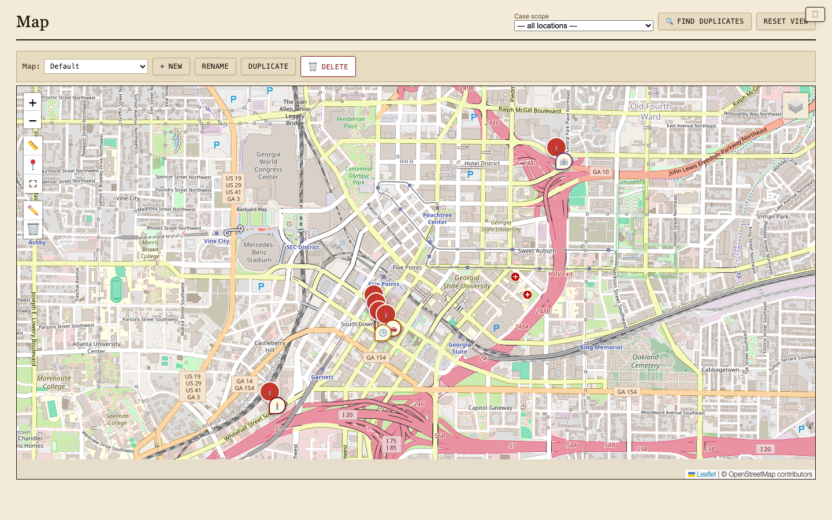
Task: Click the Georgia World Congress Center label
Action: point(268,166)
